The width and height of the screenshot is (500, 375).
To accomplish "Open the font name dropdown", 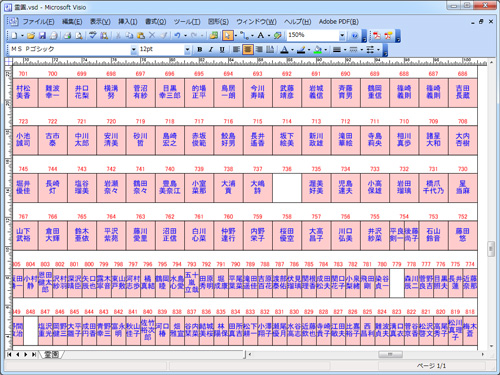I will (x=134, y=50).
